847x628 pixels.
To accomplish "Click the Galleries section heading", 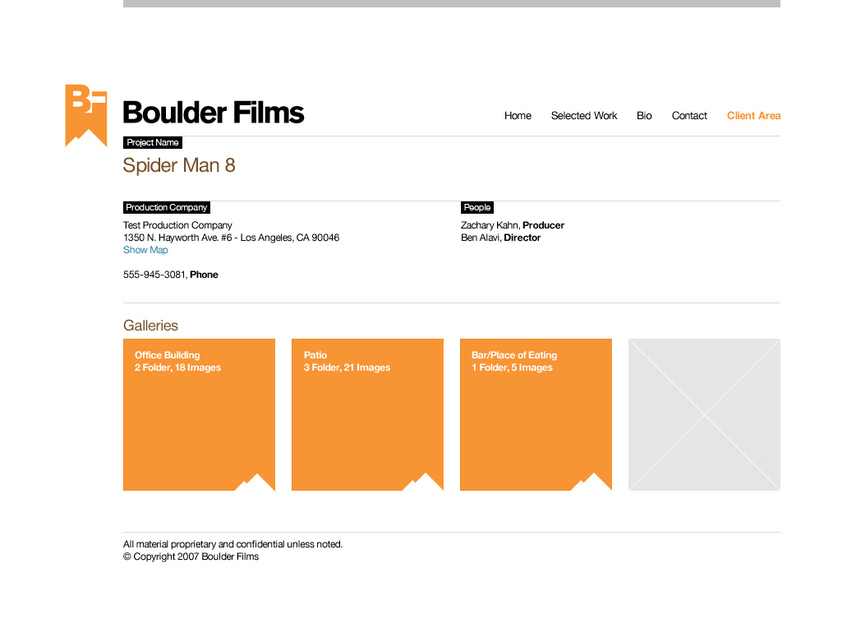I will (x=150, y=325).
